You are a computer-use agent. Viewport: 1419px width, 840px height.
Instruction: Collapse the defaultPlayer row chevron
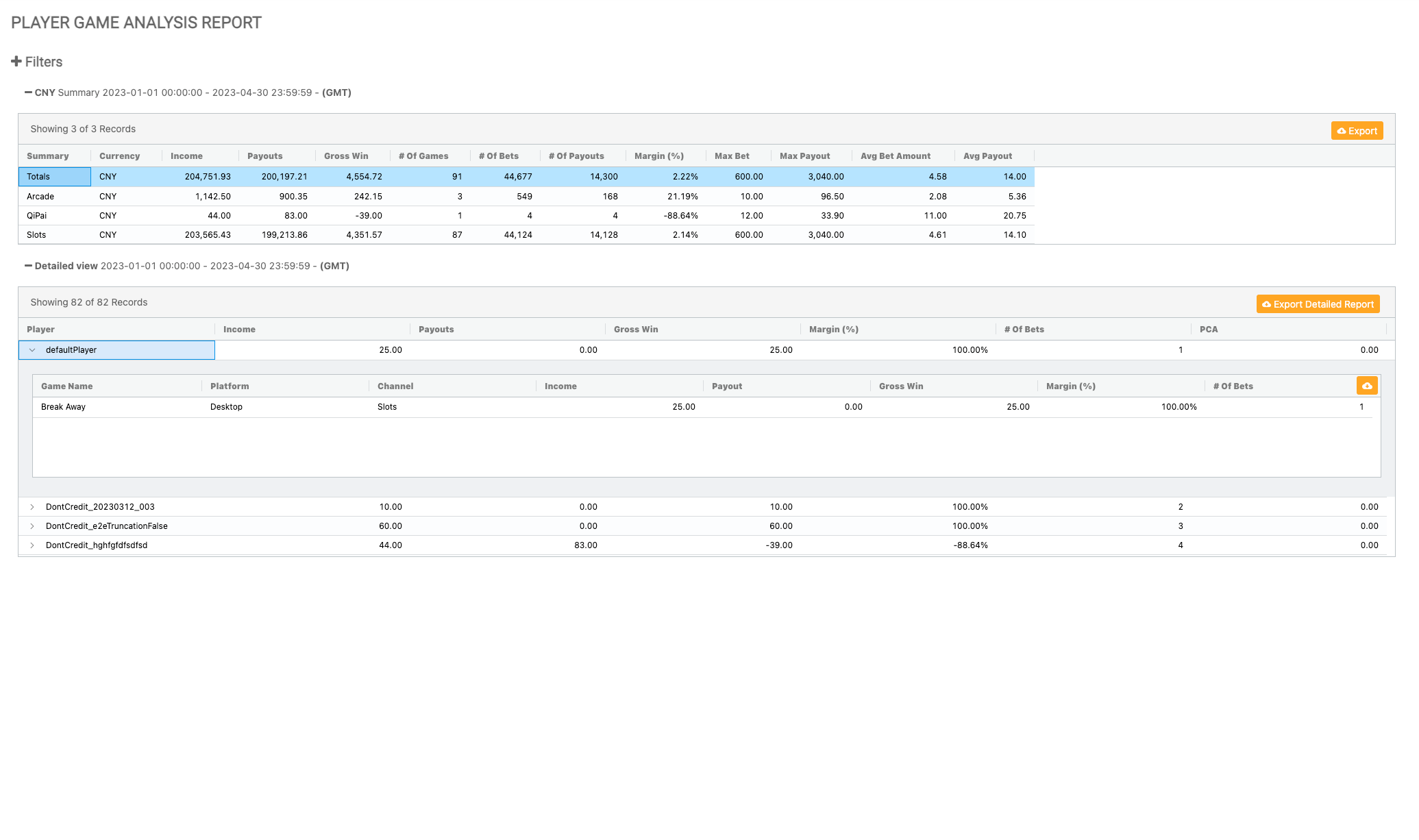click(32, 350)
